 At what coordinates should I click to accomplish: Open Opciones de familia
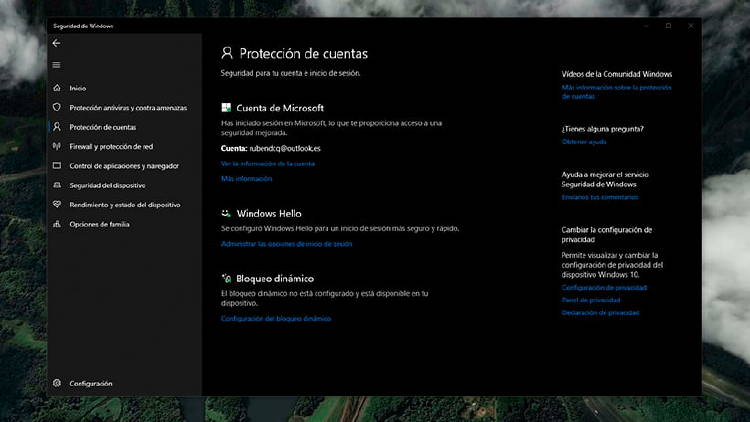(99, 224)
